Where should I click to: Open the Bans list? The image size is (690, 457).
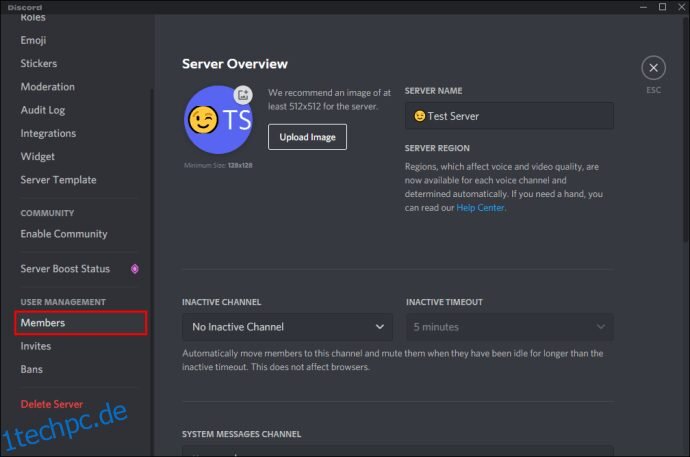tap(32, 369)
